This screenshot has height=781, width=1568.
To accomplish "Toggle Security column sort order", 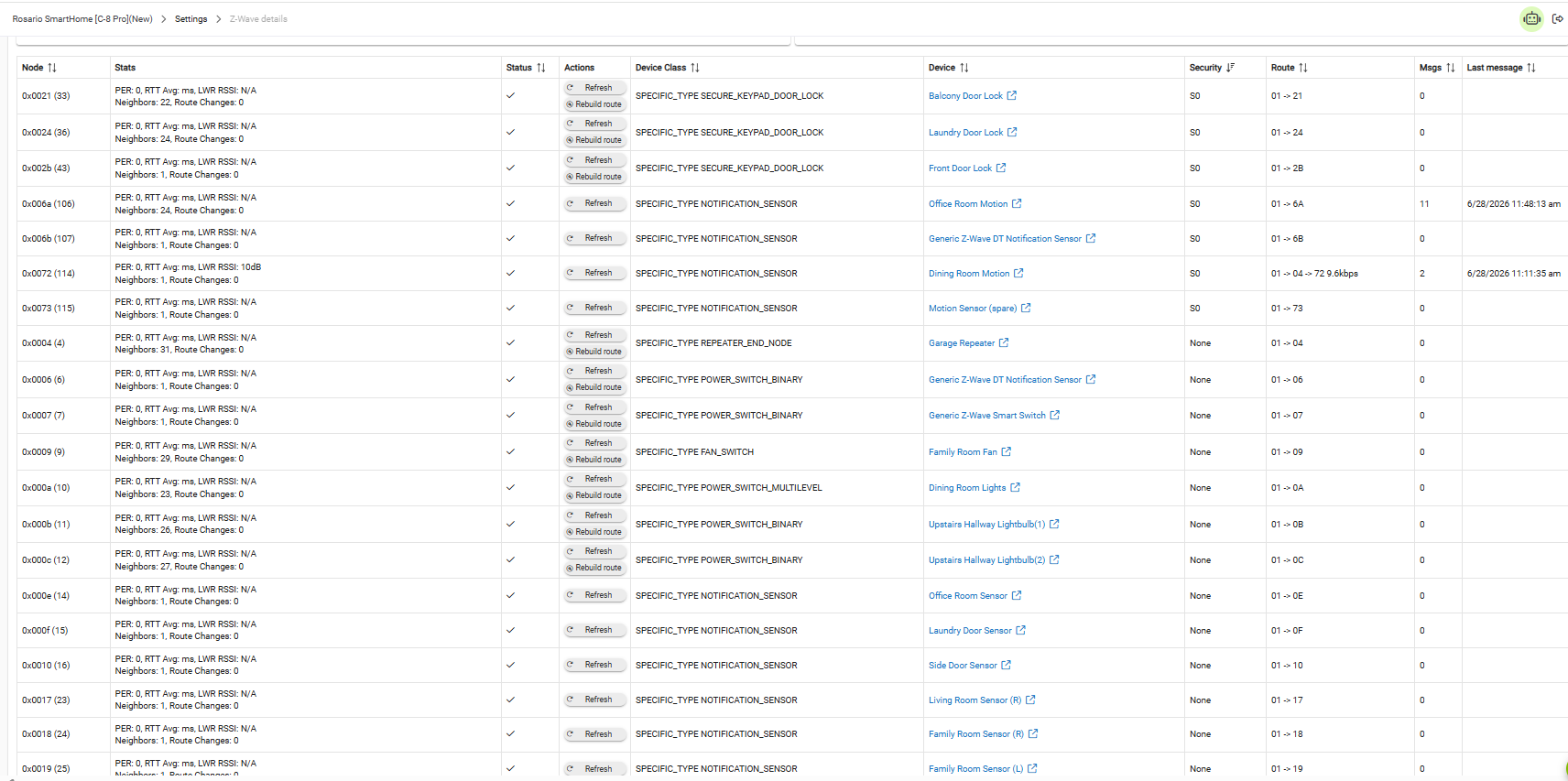I will pyautogui.click(x=1230, y=68).
